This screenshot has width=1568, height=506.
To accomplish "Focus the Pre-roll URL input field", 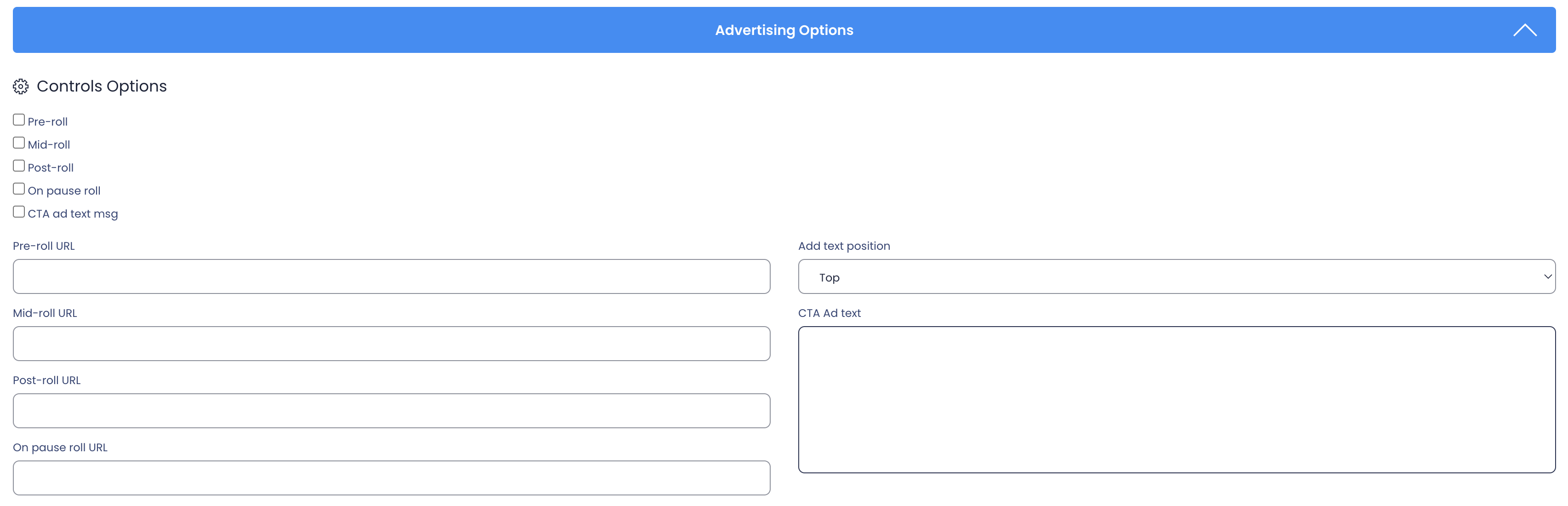I will coord(391,277).
